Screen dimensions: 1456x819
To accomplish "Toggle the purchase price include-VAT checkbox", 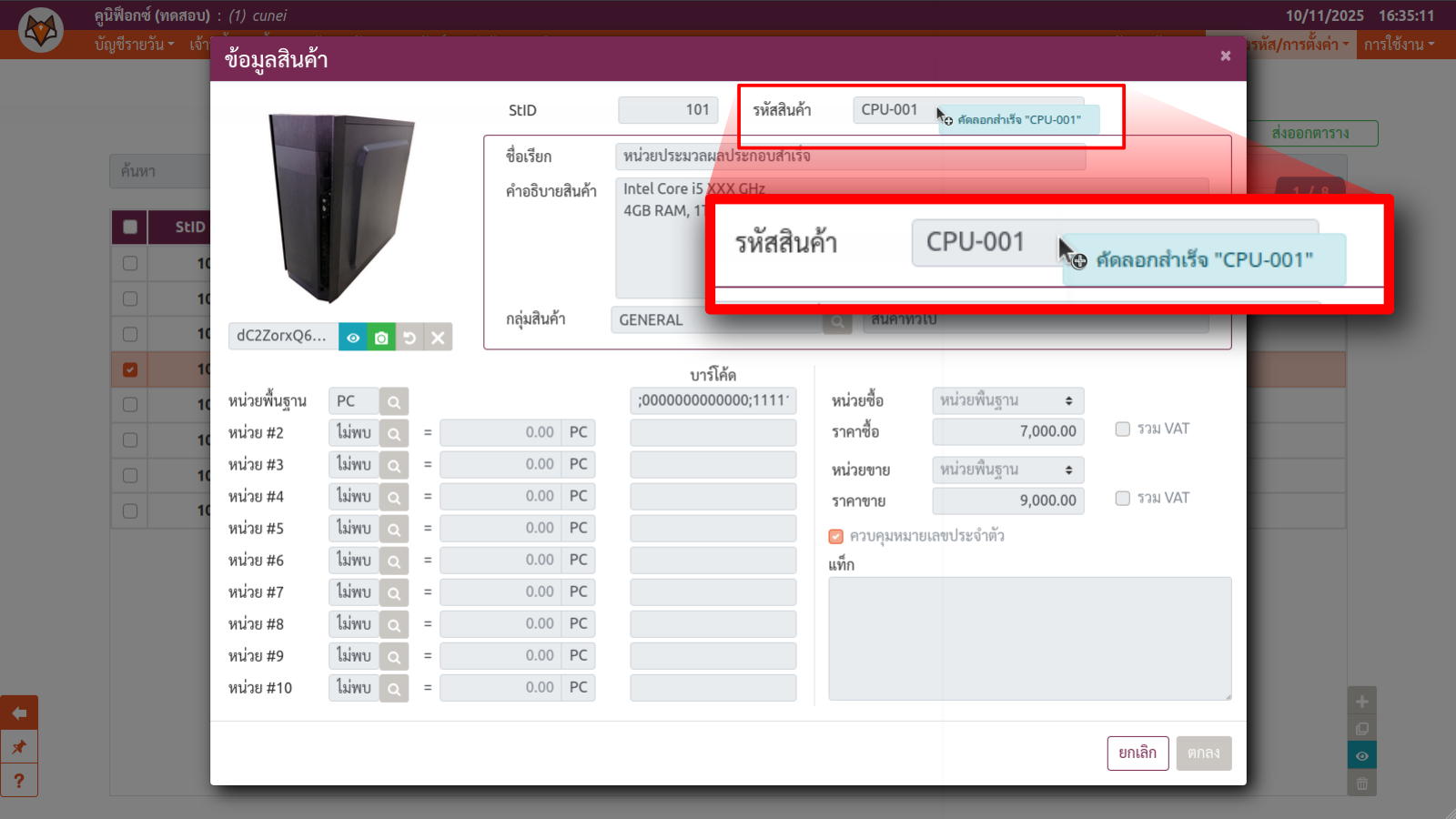I will (1122, 430).
